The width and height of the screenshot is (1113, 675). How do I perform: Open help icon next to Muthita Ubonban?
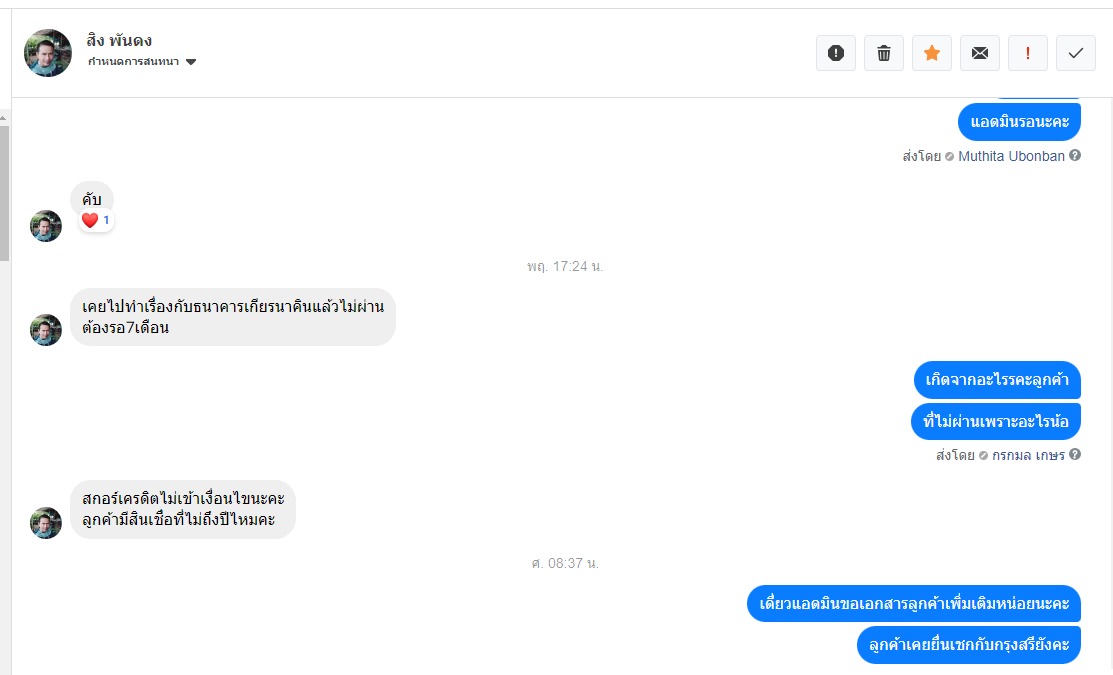[1075, 155]
